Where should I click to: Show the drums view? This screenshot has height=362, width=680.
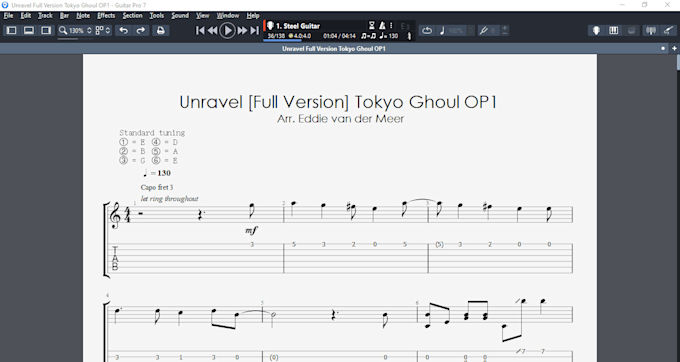(x=632, y=30)
